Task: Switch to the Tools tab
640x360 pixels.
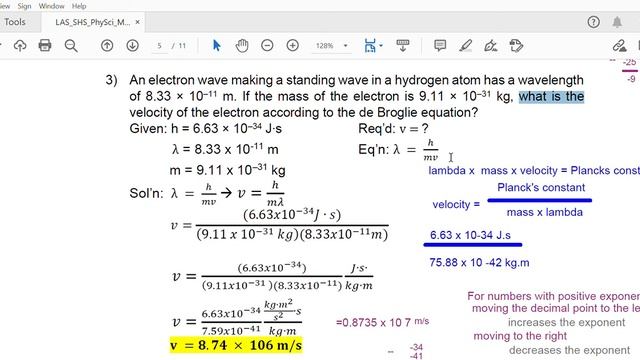Action: 15,22
